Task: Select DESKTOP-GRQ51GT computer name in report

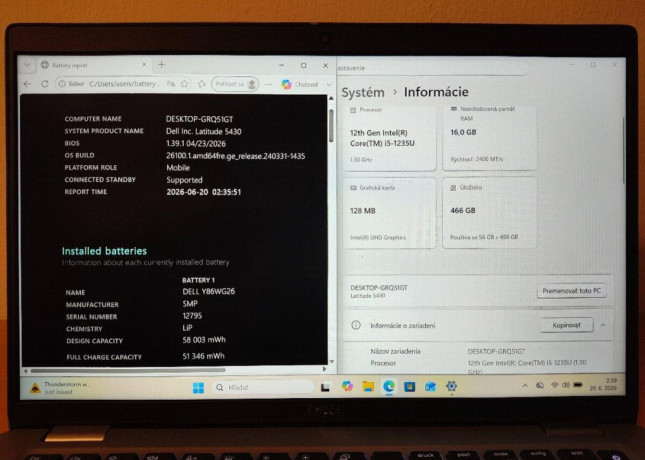Action: point(200,119)
